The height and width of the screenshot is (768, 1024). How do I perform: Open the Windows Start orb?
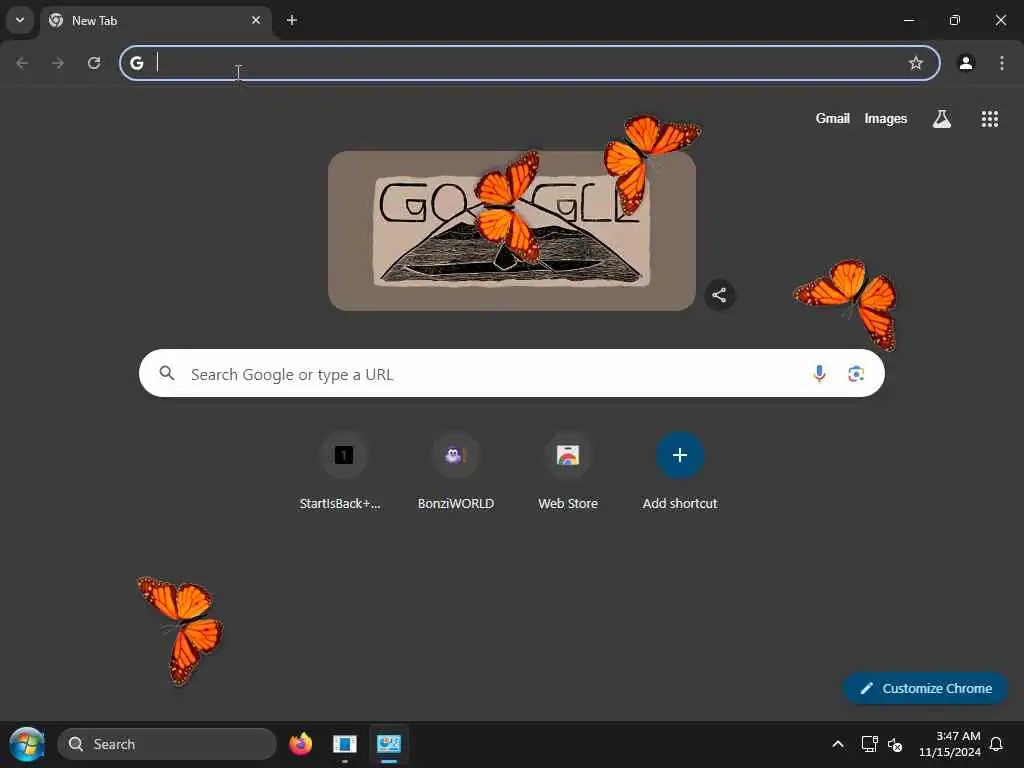click(27, 744)
